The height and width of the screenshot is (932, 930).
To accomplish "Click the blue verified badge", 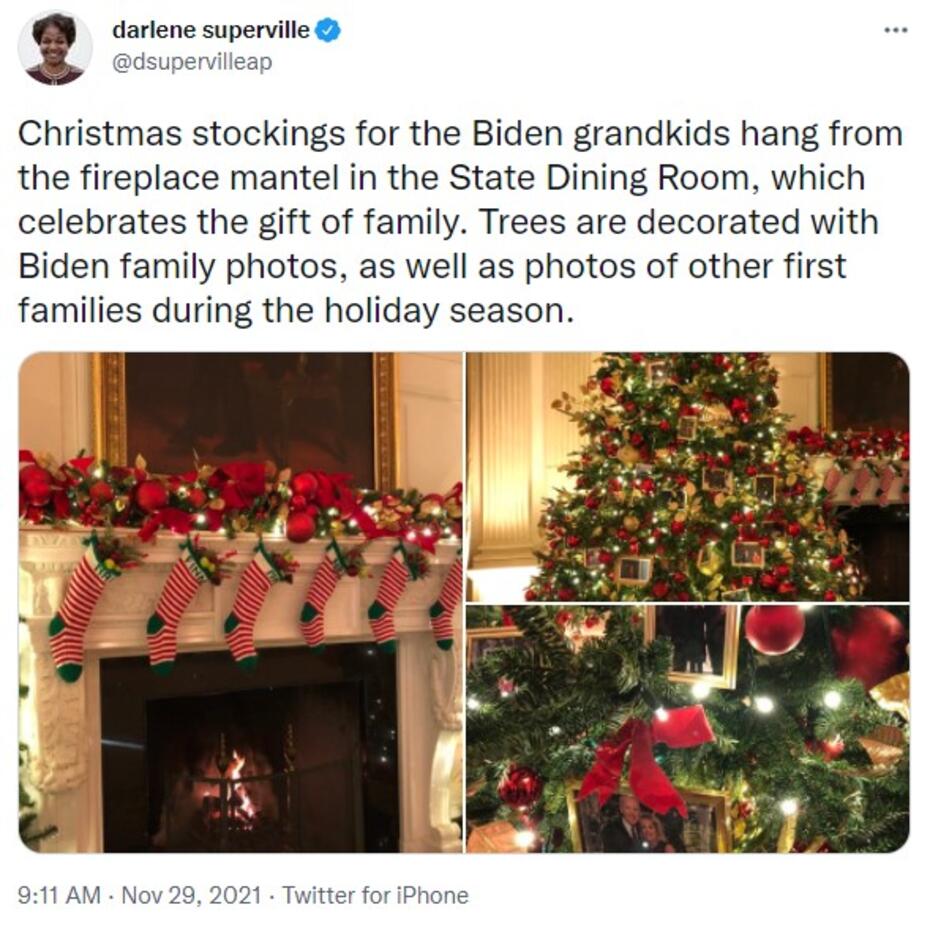I will pyautogui.click(x=328, y=31).
